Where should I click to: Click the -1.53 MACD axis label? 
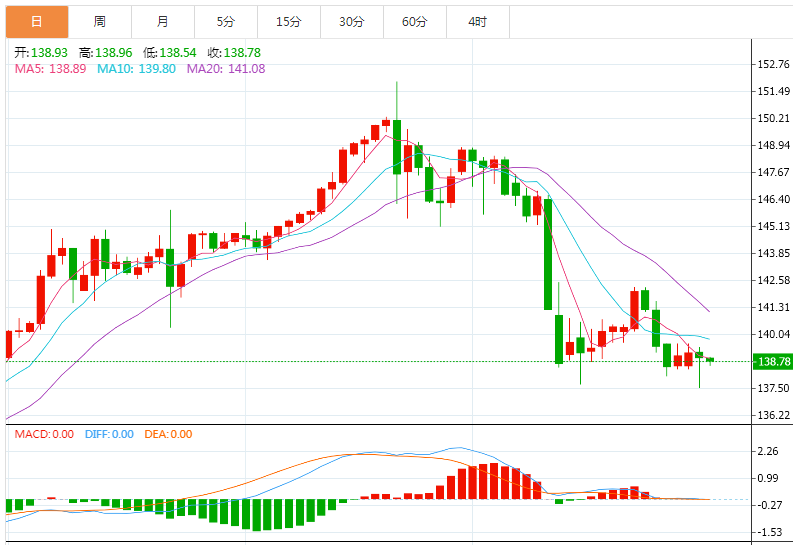tap(768, 532)
